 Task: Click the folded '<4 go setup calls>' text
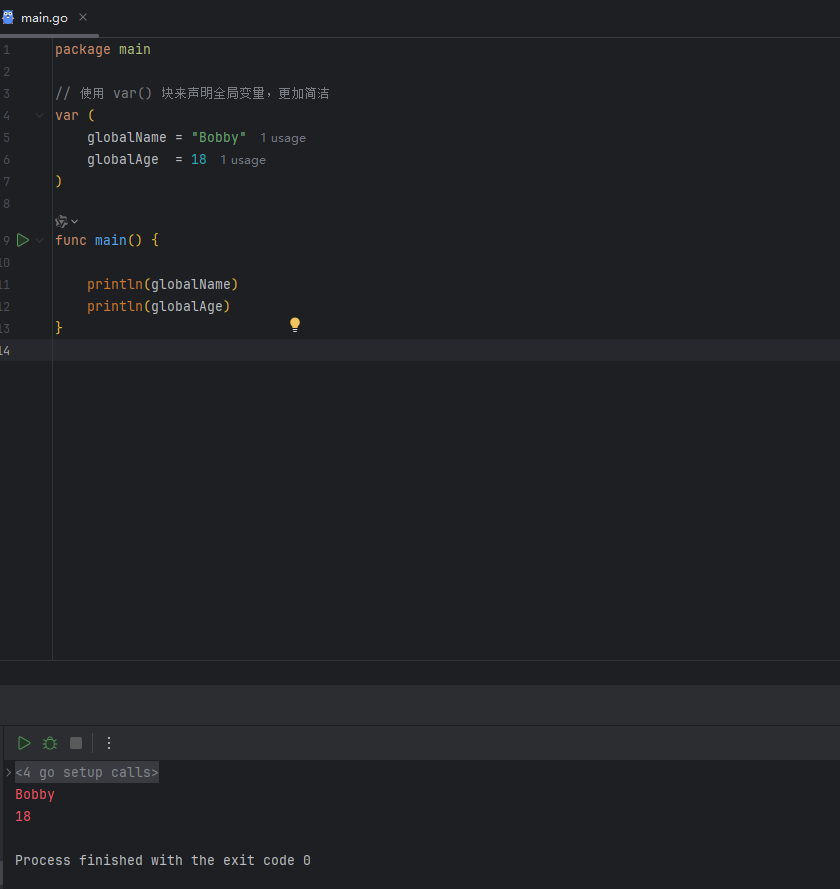coord(87,772)
